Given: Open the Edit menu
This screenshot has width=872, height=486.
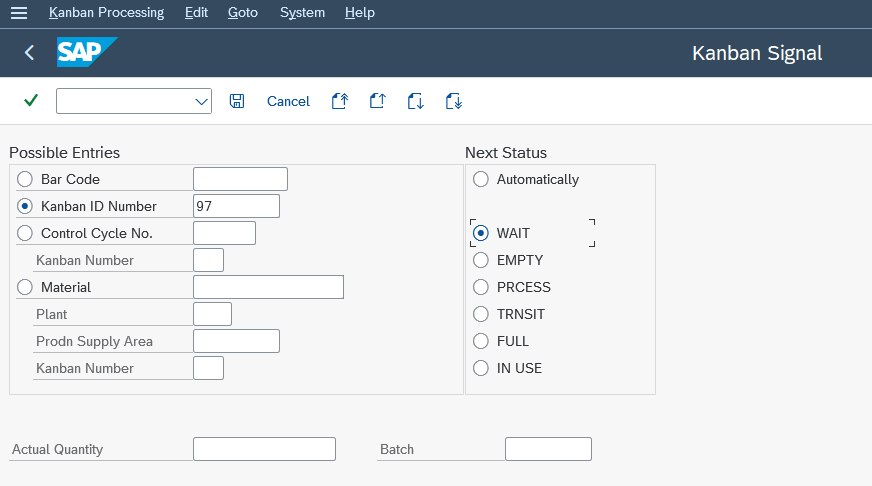Looking at the screenshot, I should coord(196,12).
